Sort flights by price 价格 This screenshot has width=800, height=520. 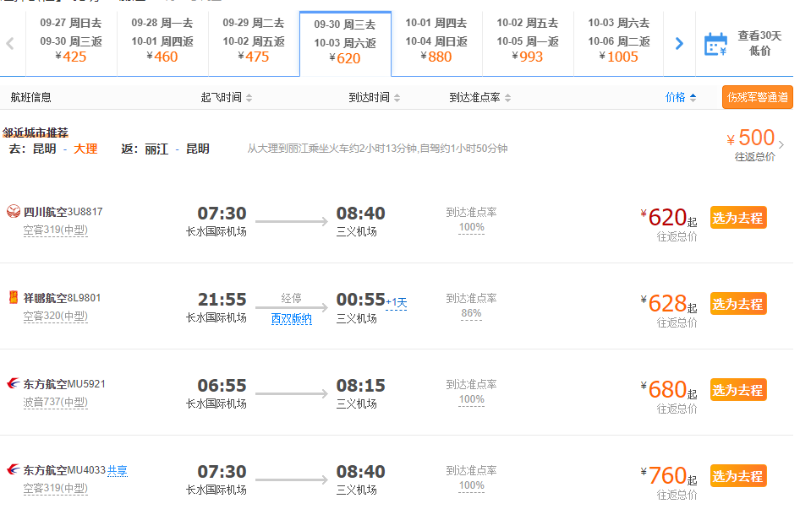click(x=681, y=97)
